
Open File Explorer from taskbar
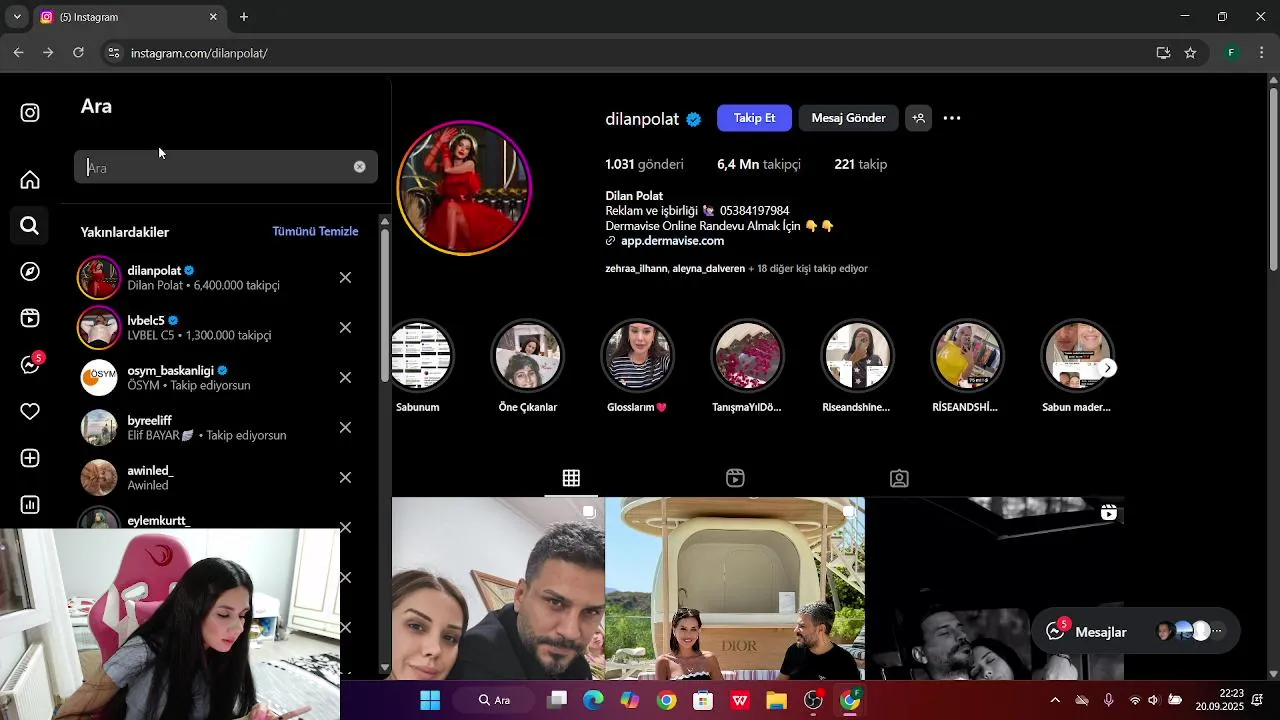click(x=776, y=700)
